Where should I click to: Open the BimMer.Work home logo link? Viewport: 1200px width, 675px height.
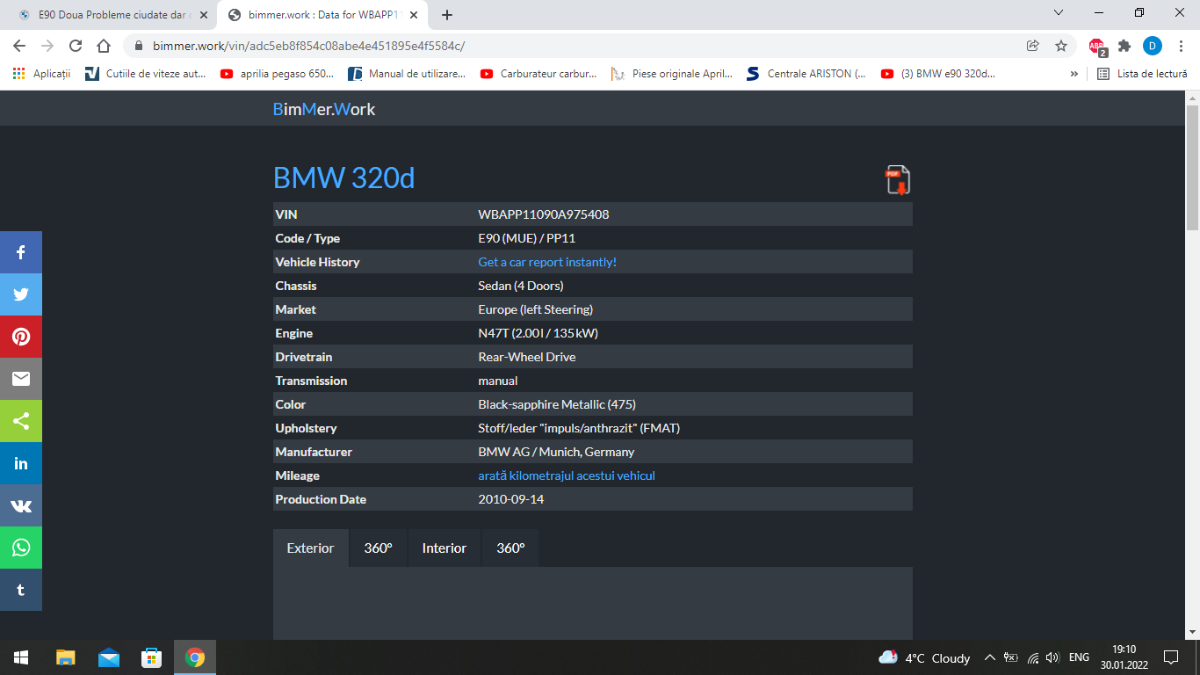pyautogui.click(x=324, y=109)
